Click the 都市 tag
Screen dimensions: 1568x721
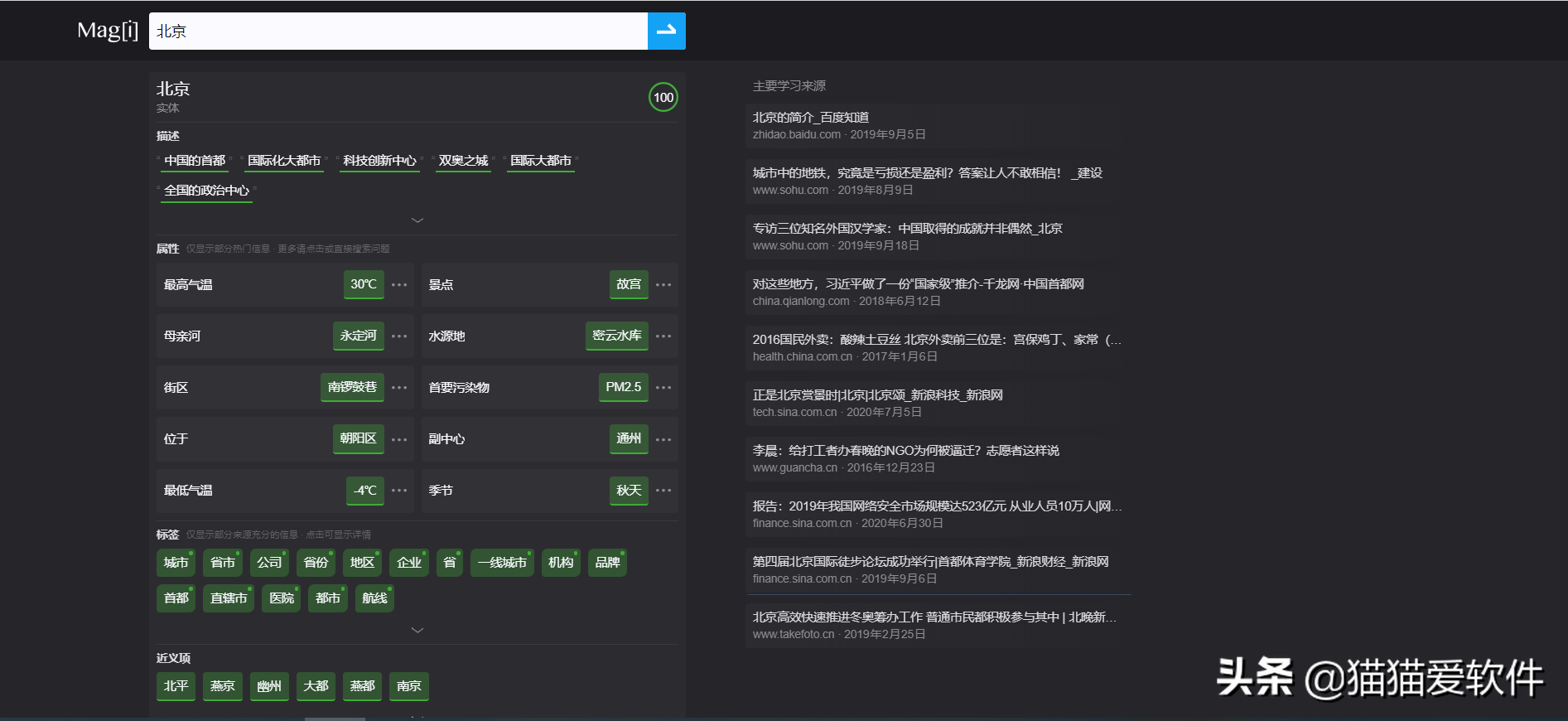coord(328,598)
